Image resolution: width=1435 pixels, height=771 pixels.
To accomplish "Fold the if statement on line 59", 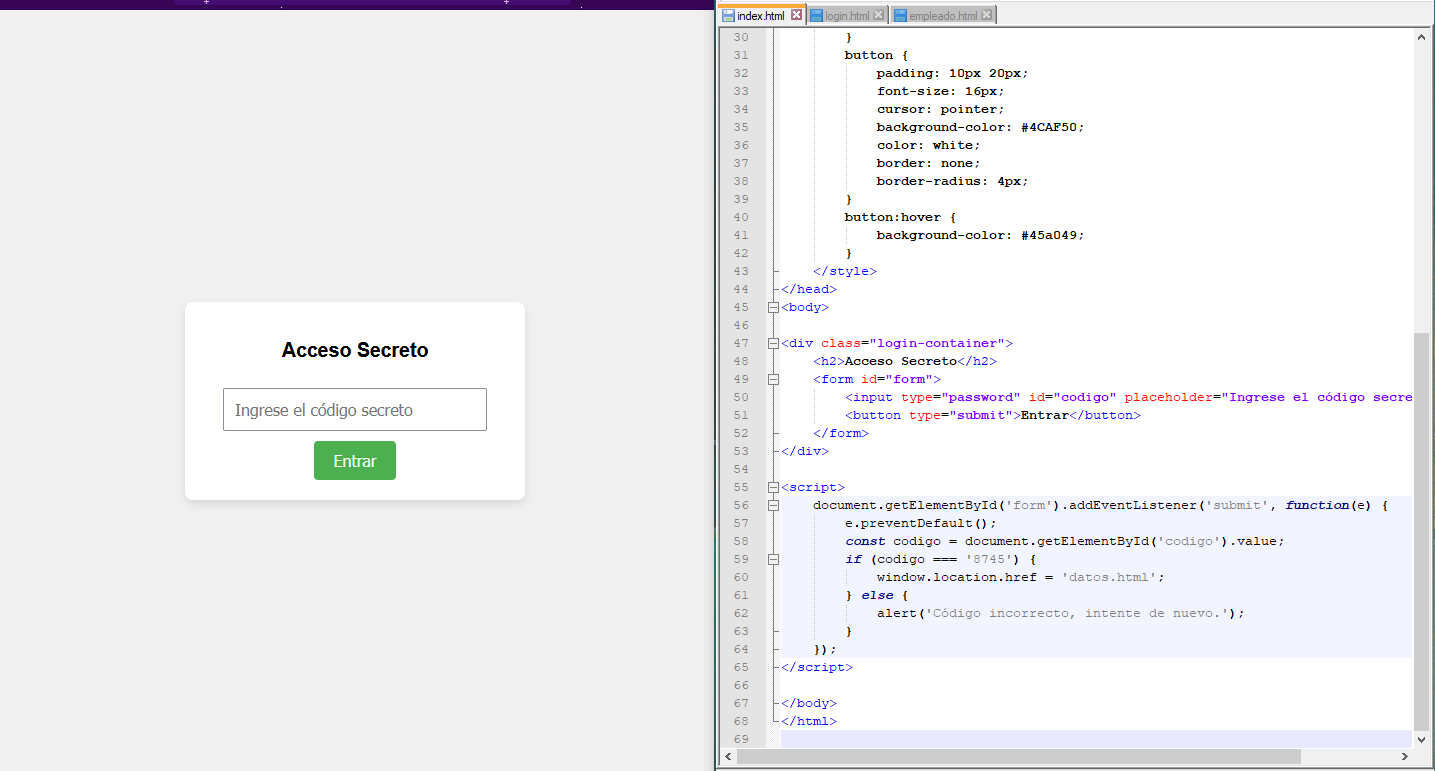I will pos(773,559).
